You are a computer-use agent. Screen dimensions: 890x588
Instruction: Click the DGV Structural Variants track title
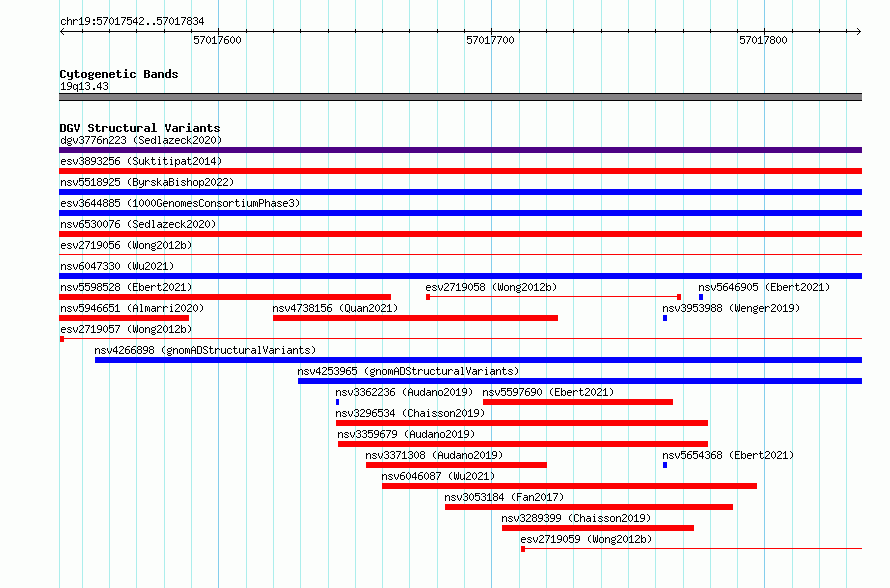coord(140,128)
